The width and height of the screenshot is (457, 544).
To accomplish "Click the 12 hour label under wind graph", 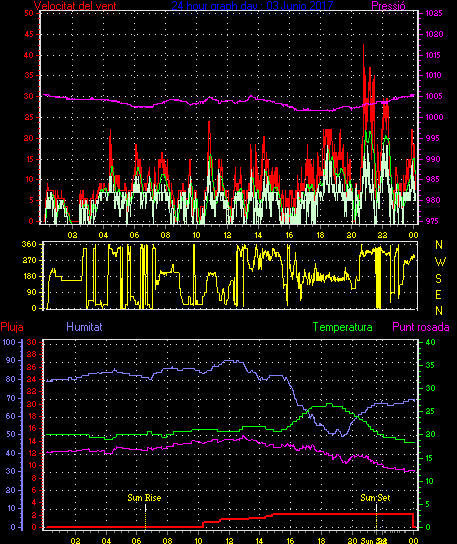I will [x=227, y=235].
